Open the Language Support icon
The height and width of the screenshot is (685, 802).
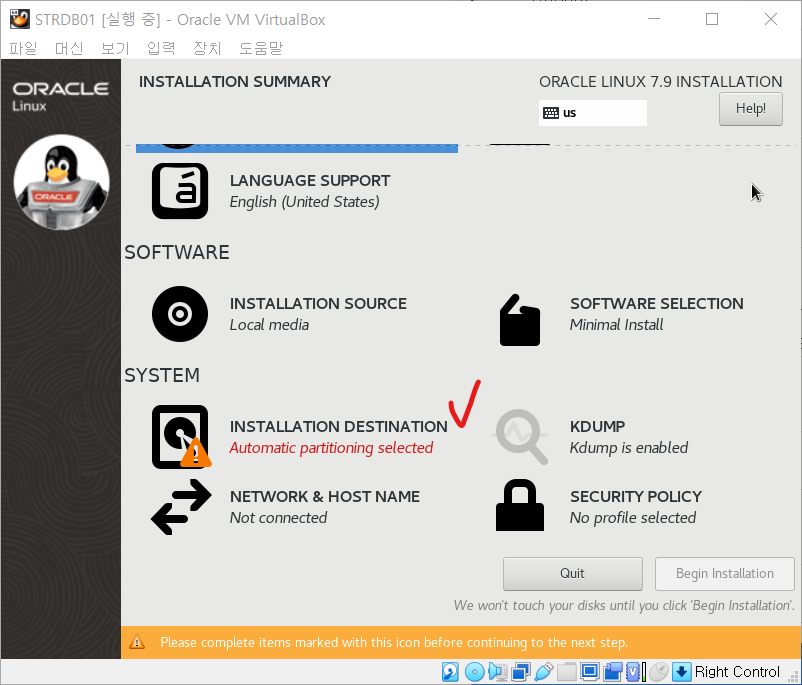tap(180, 191)
